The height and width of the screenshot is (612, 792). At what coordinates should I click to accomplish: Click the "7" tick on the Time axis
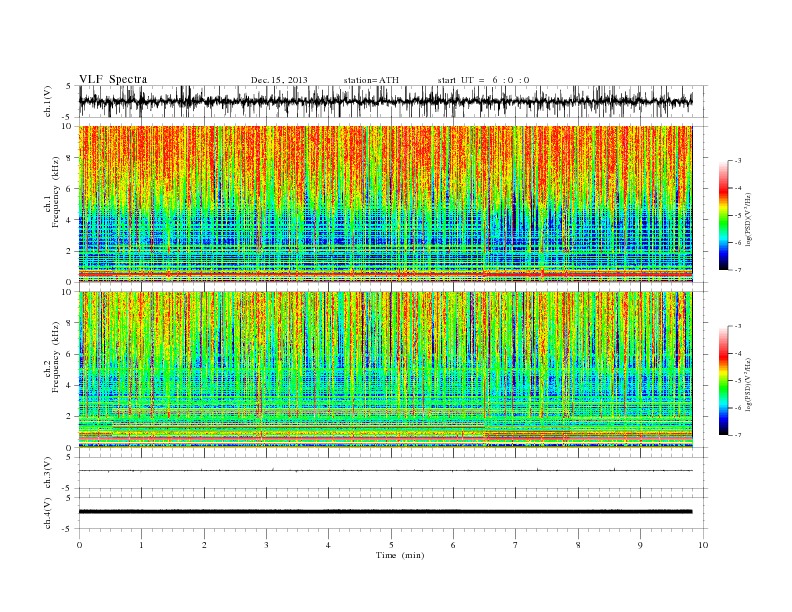click(516, 545)
